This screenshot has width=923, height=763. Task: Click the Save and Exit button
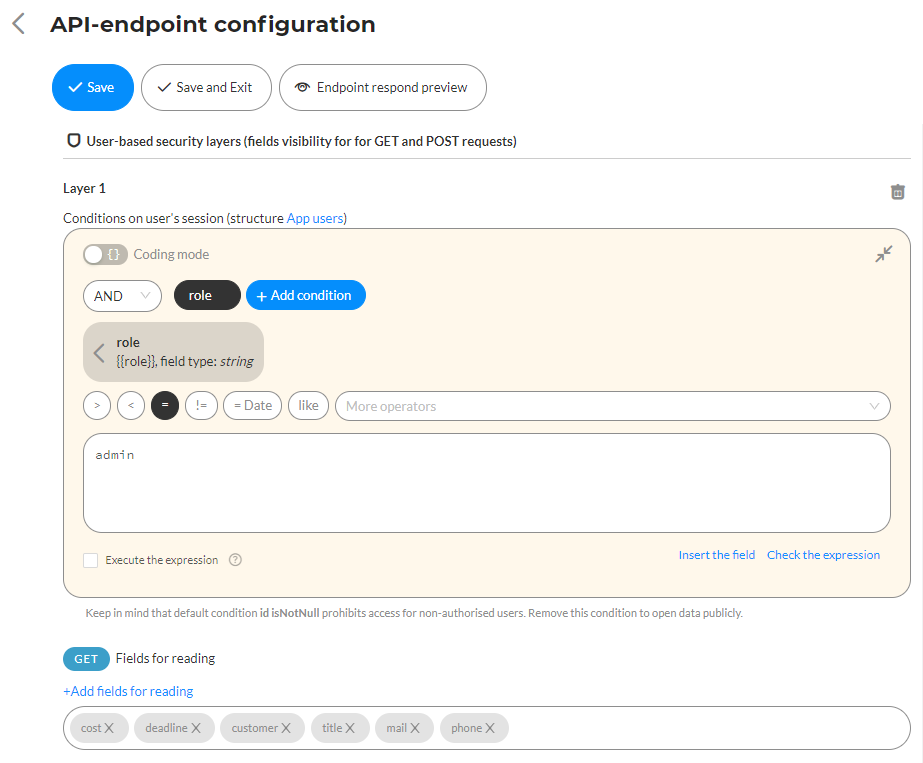(x=206, y=87)
